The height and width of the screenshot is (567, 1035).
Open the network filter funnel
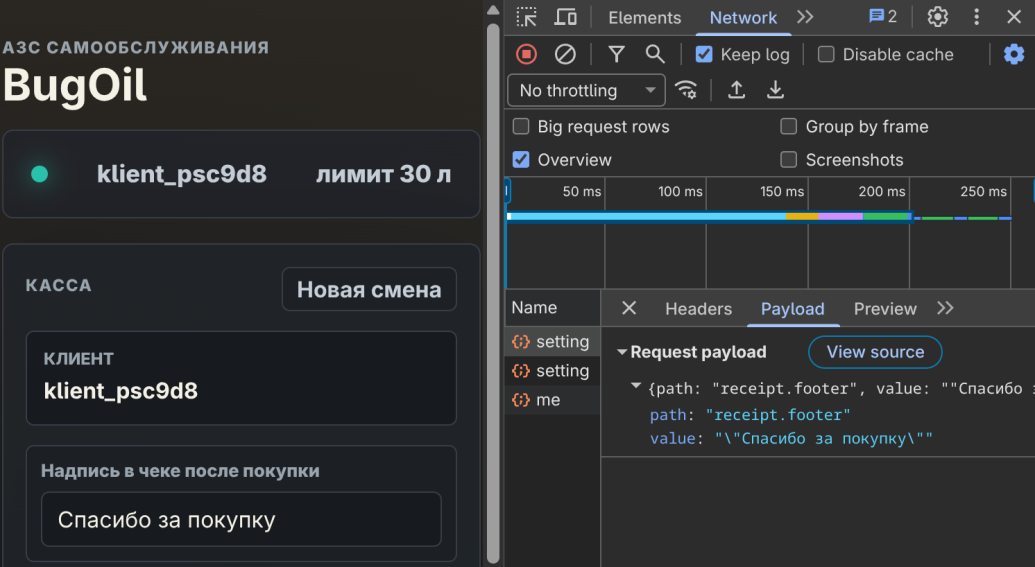(617, 54)
